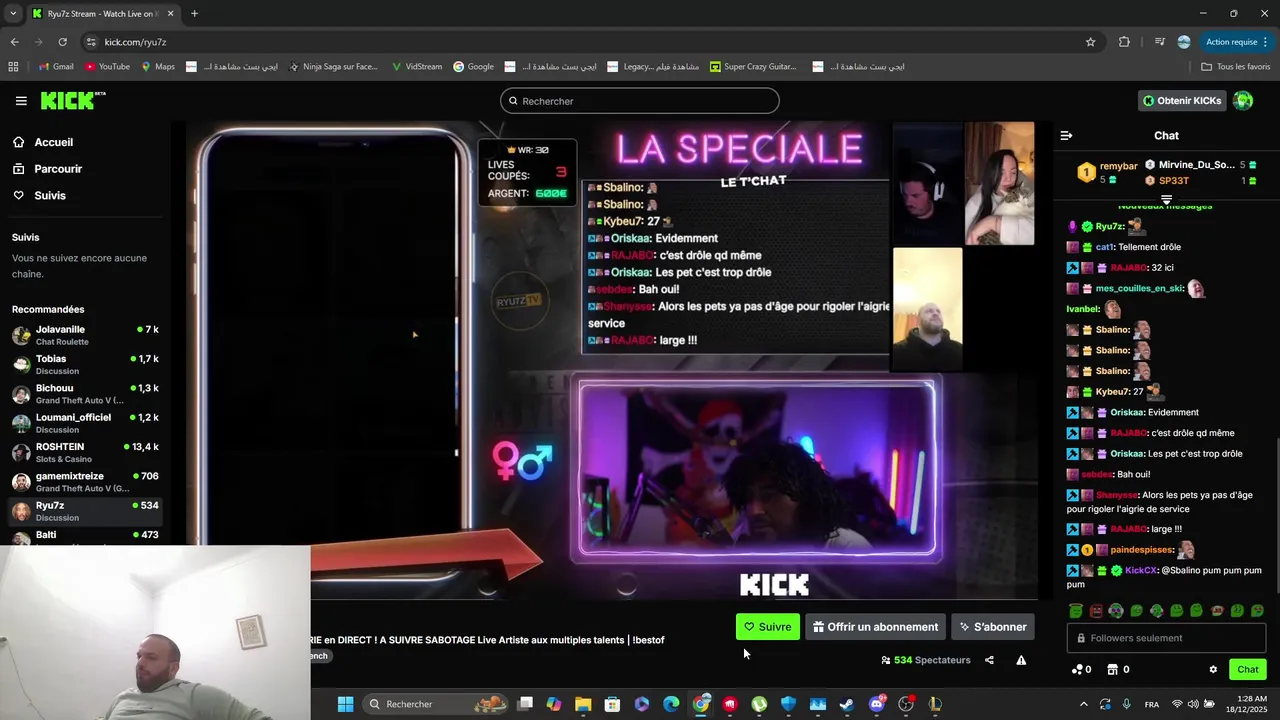Click Offrir un abonnement button
The width and height of the screenshot is (1280, 720).
click(875, 627)
